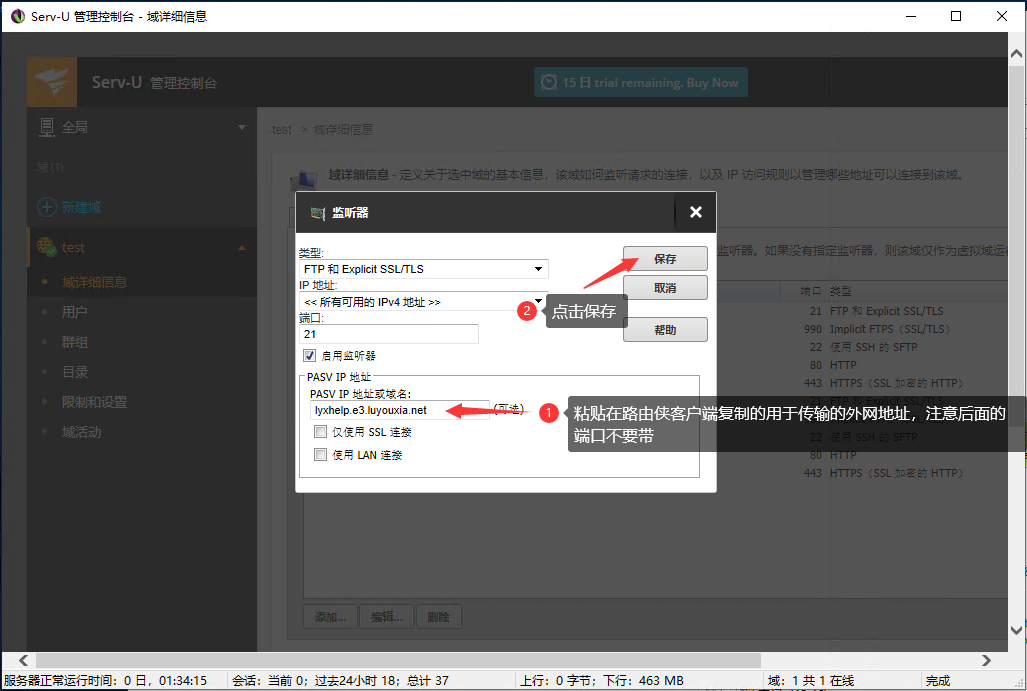This screenshot has width=1027, height=691.
Task: Click the Serv-U icon in the title bar
Action: 16,15
